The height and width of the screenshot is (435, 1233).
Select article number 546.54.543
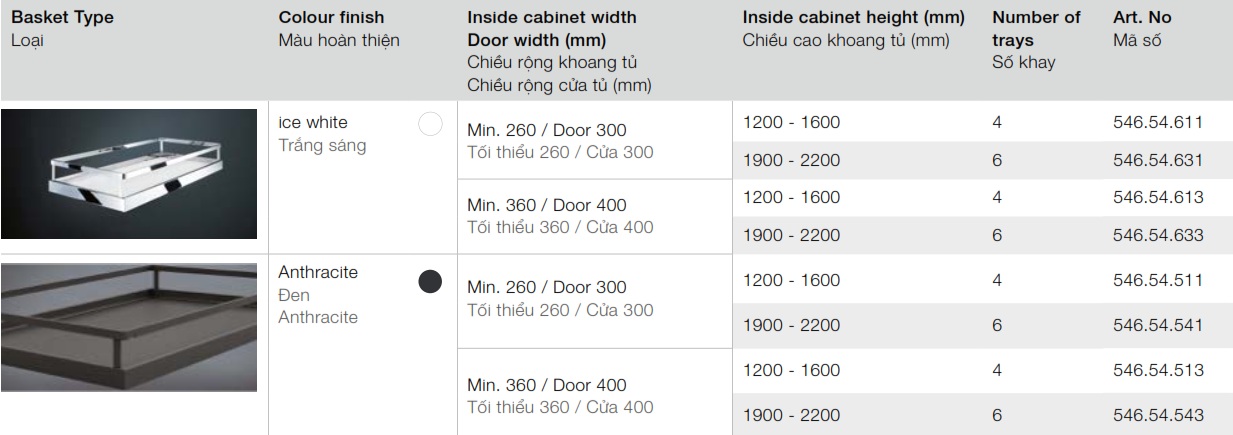(x=1157, y=415)
